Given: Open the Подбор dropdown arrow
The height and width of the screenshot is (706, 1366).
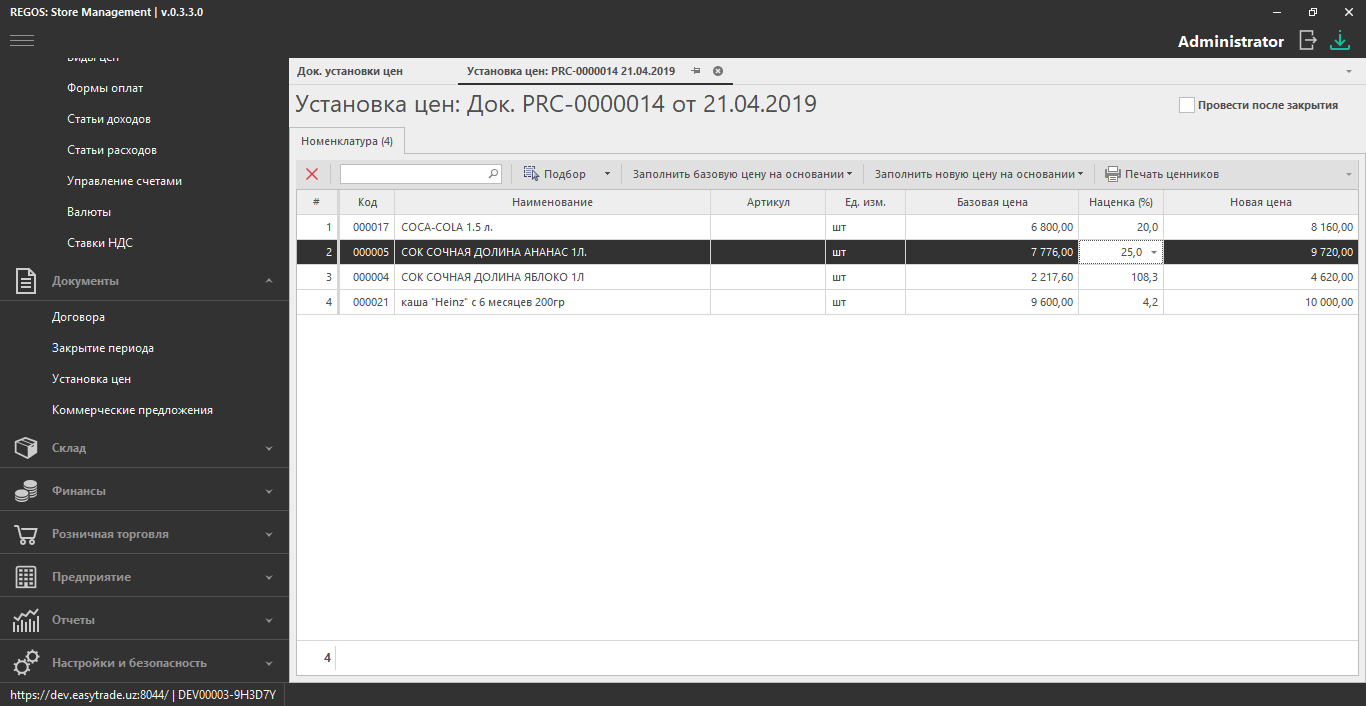Looking at the screenshot, I should coord(606,174).
